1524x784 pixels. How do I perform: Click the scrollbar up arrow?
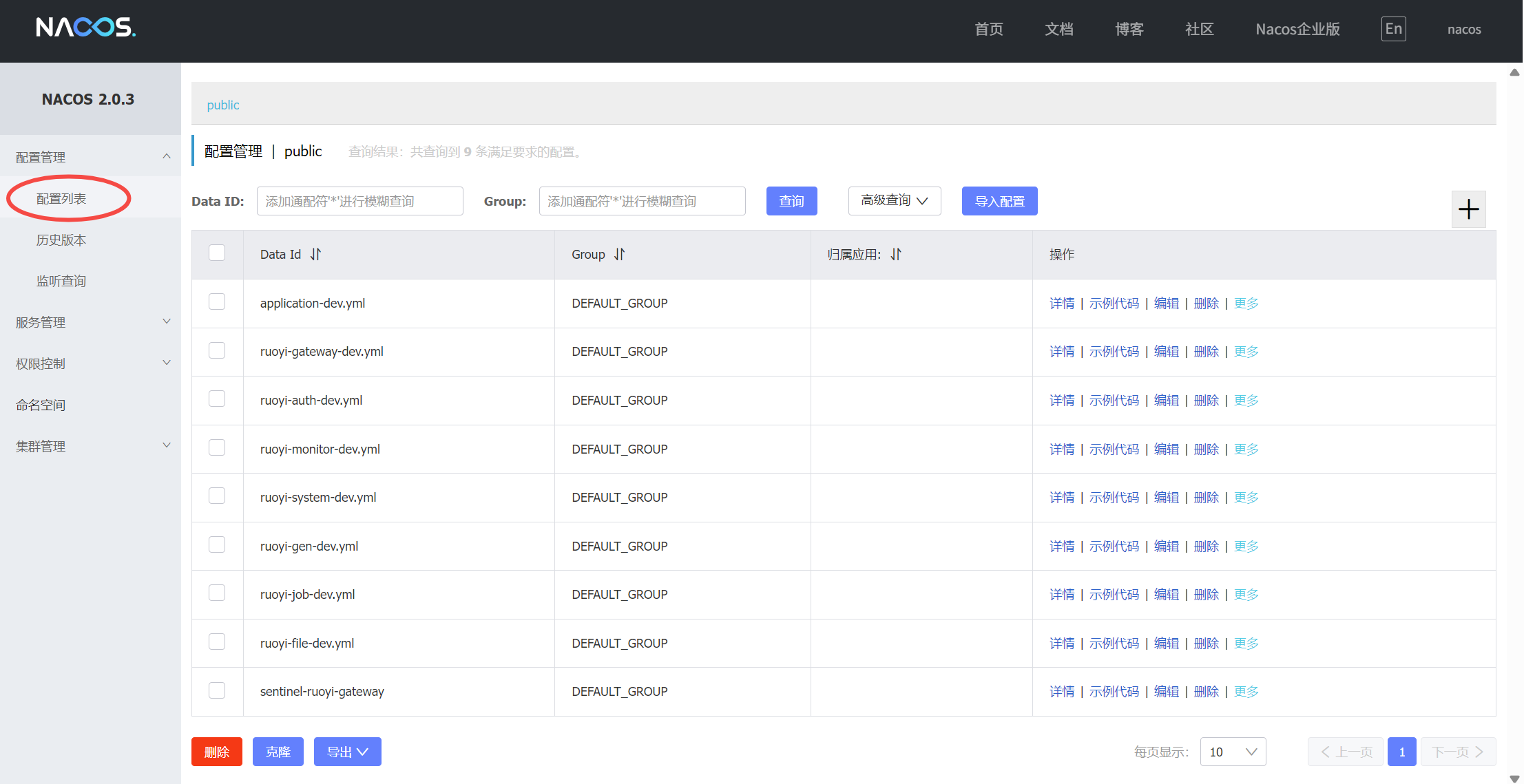pyautogui.click(x=1514, y=72)
